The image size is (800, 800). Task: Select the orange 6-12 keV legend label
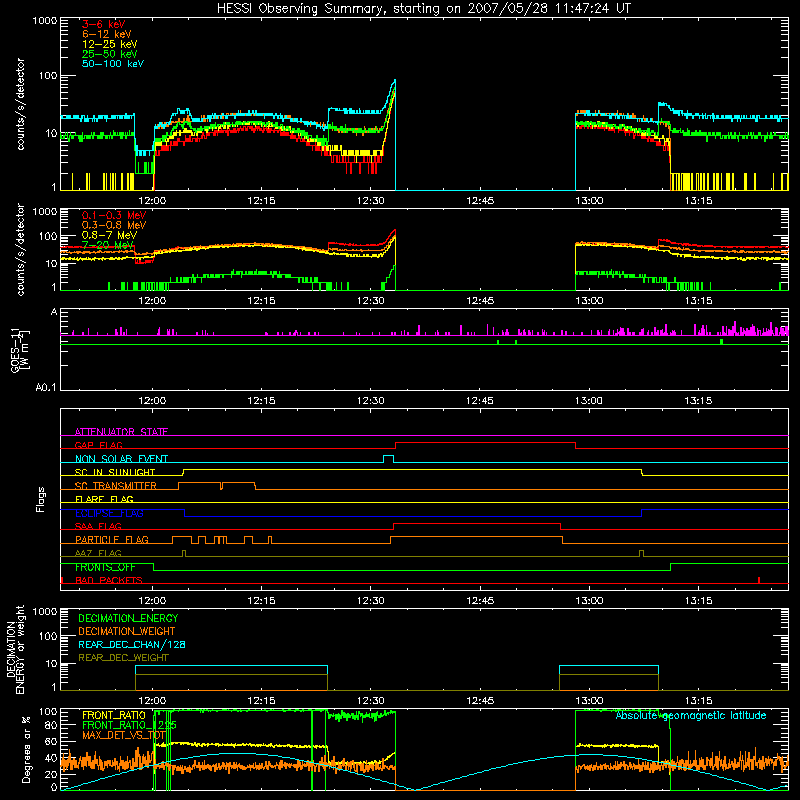(106, 34)
